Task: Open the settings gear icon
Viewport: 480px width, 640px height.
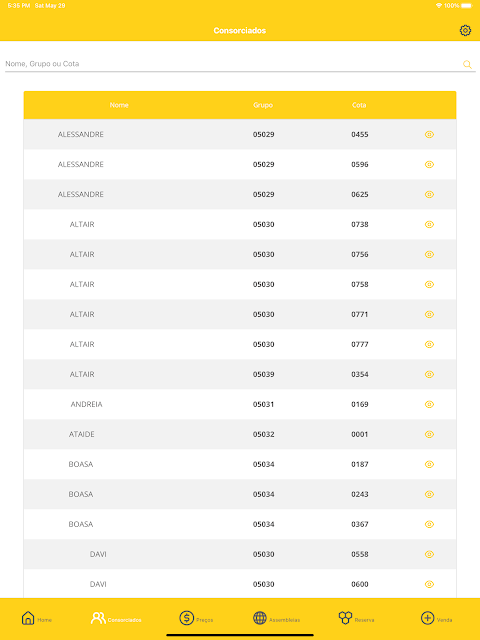Action: [465, 30]
